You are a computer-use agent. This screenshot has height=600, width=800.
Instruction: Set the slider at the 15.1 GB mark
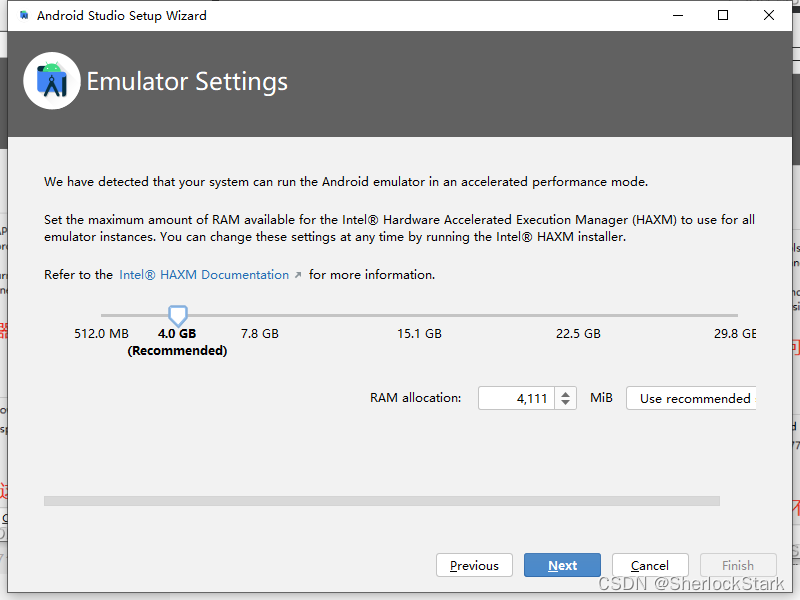[419, 315]
